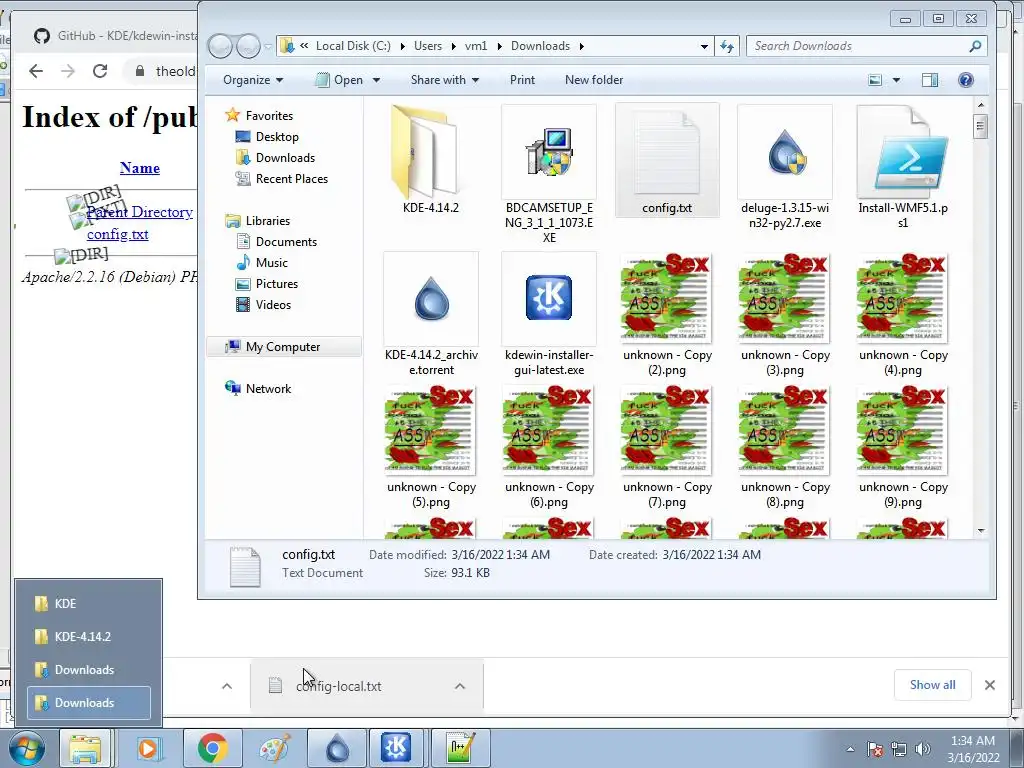1024x768 pixels.
Task: Click Parent Directory link in Chrome
Action: coord(140,212)
